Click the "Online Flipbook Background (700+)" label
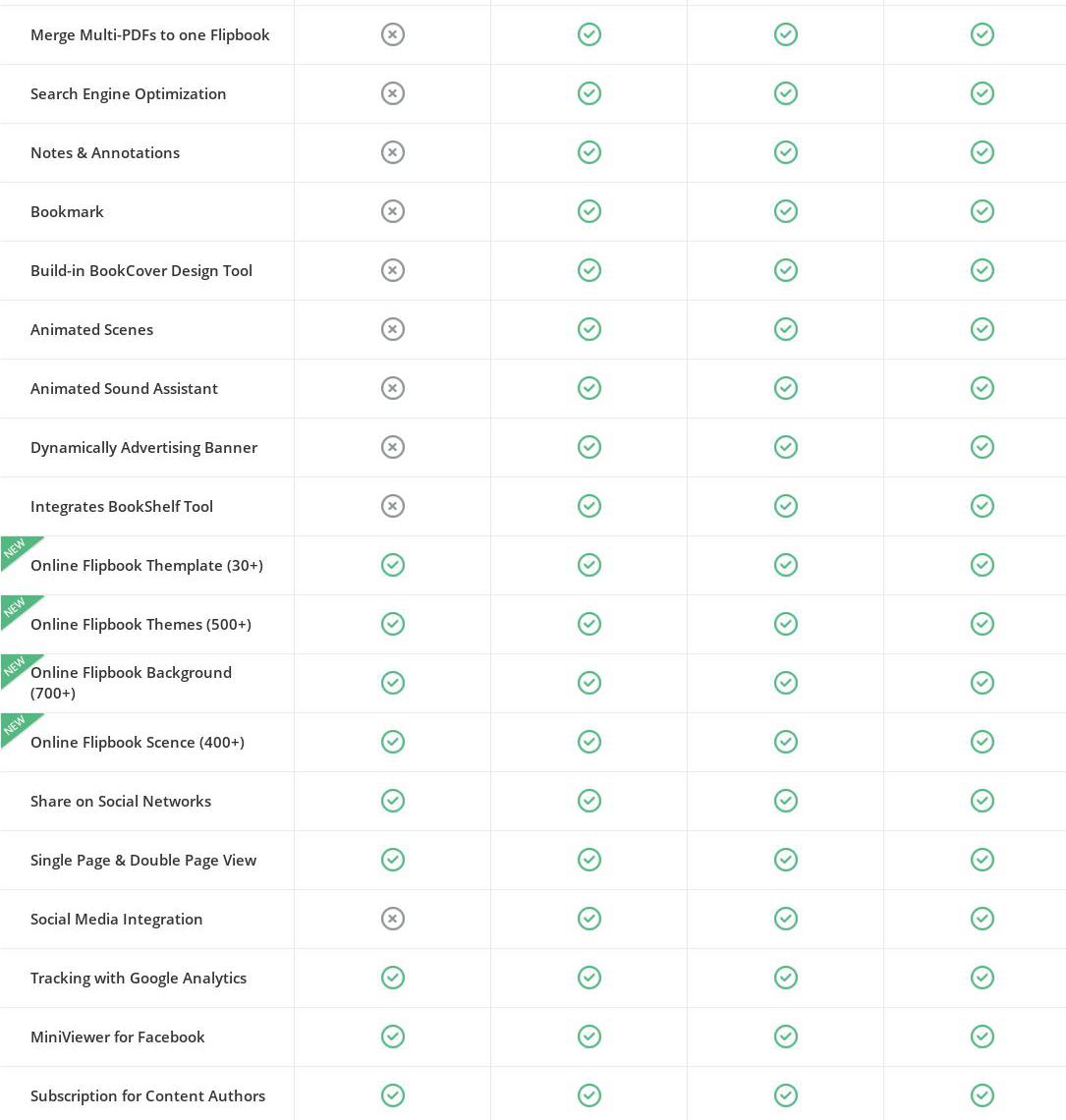 131,682
